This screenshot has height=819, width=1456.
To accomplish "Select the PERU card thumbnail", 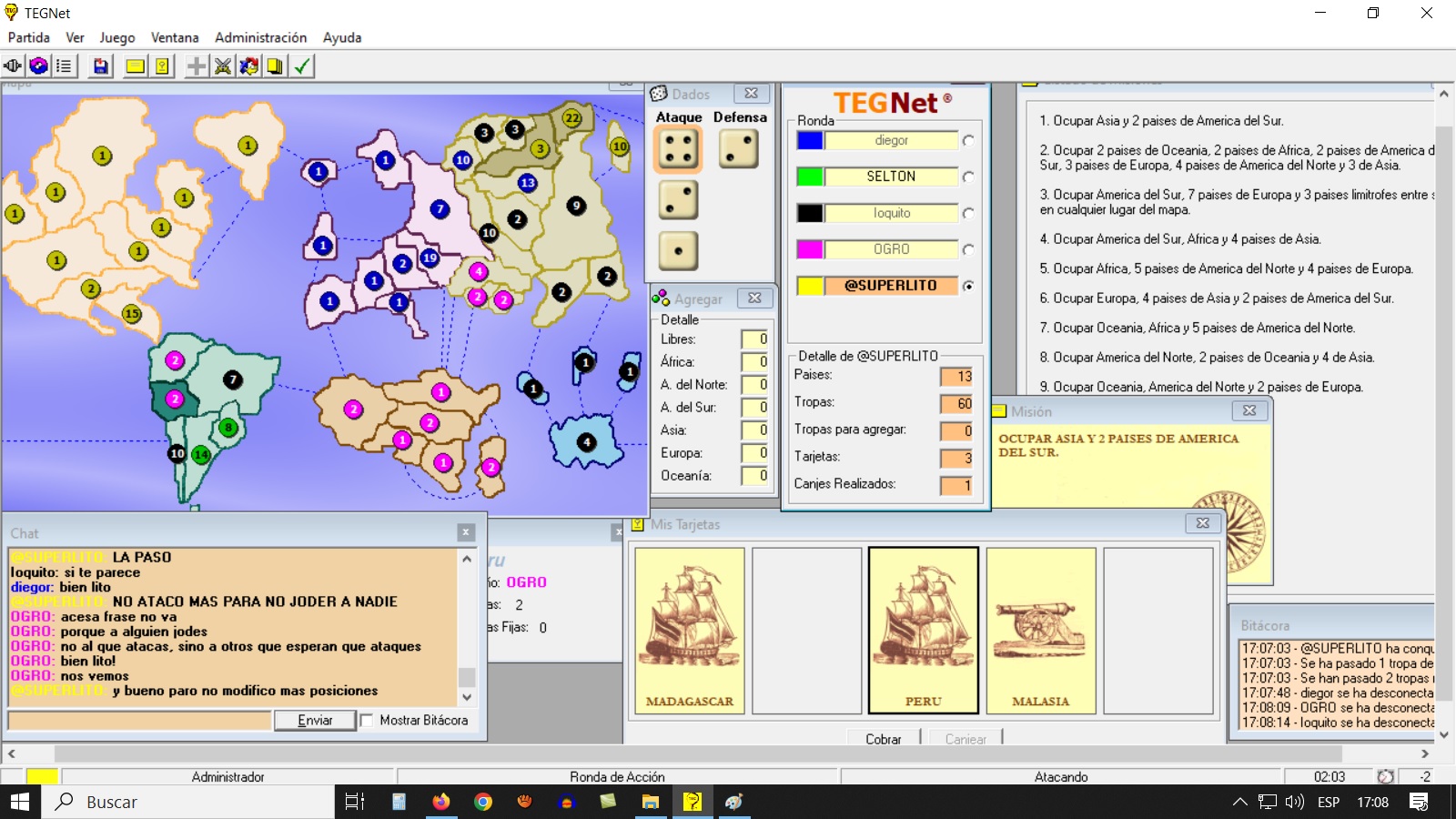I will (923, 630).
